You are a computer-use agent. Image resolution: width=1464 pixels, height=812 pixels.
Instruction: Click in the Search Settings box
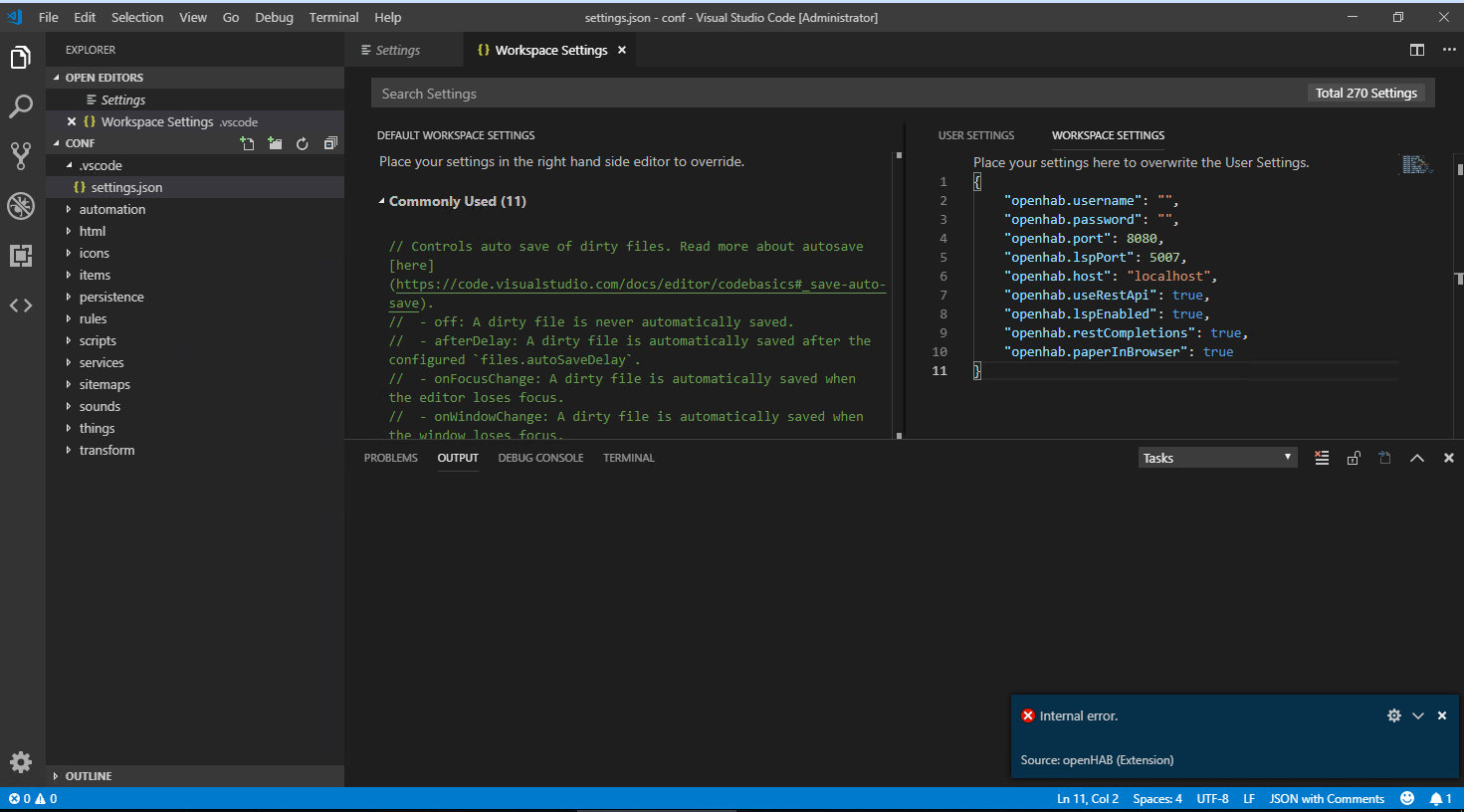click(x=836, y=94)
